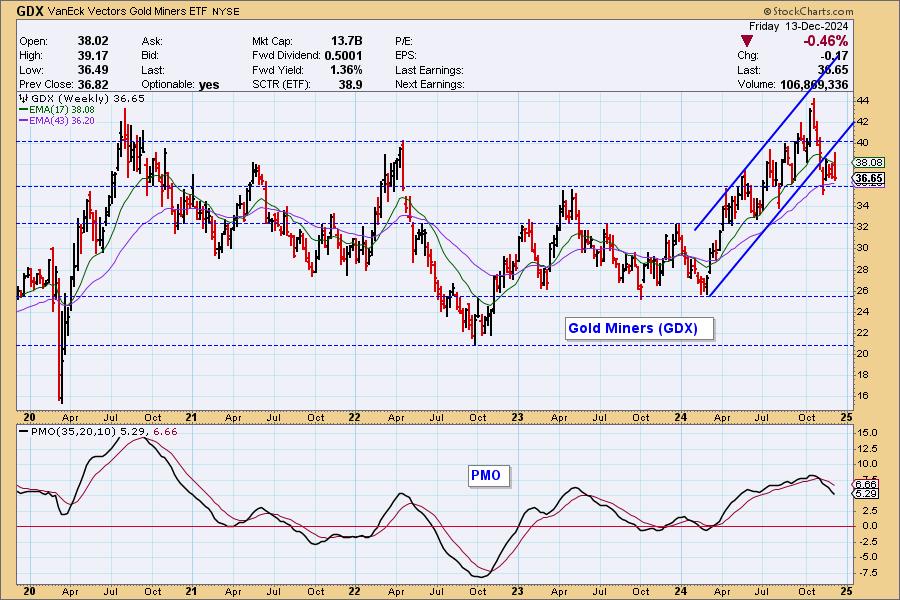Click the Open value 38.02
The width and height of the screenshot is (900, 600).
(93, 41)
